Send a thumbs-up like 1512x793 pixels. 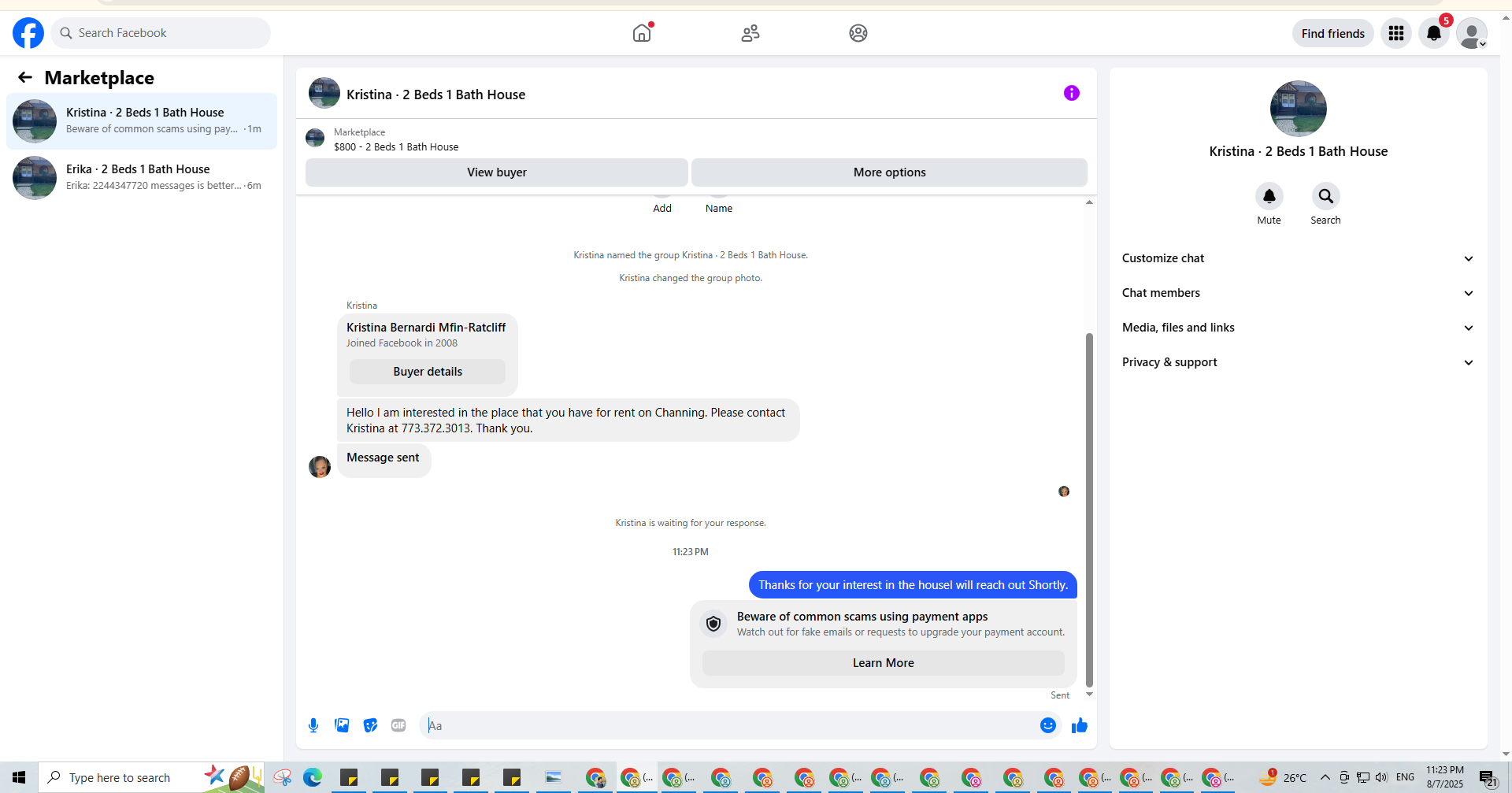(x=1080, y=725)
